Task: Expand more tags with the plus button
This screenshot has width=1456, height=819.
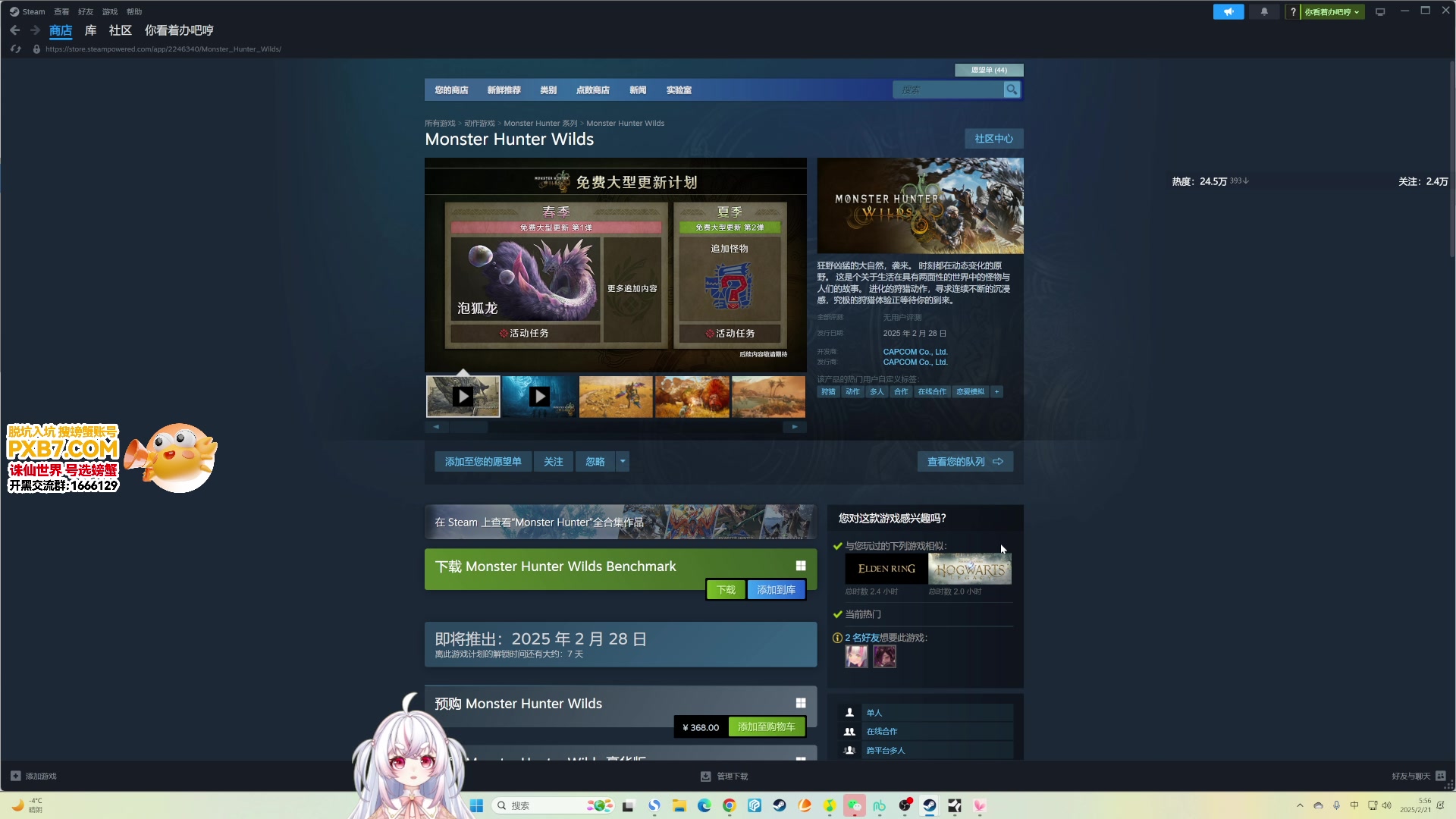Action: pos(997,392)
